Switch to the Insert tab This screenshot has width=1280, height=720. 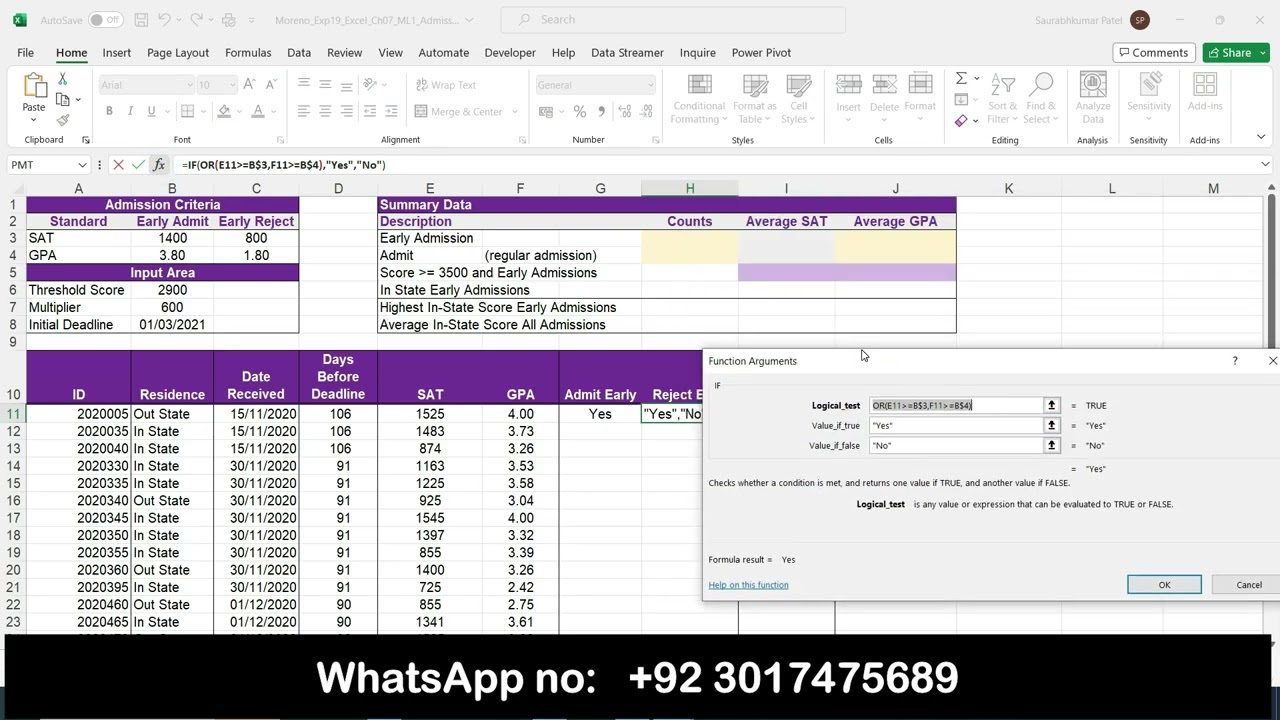[x=116, y=53]
